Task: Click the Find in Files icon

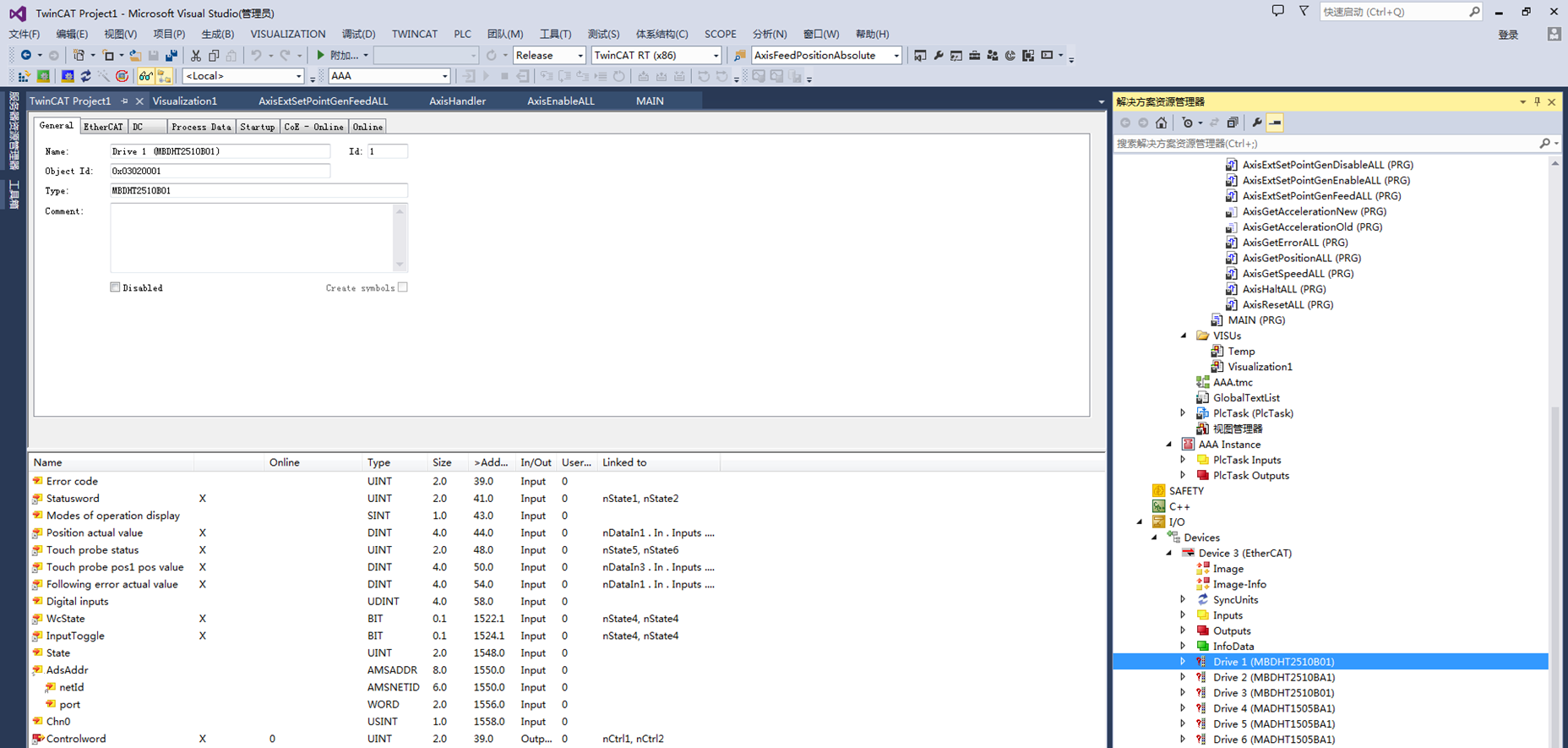Action: (x=739, y=55)
